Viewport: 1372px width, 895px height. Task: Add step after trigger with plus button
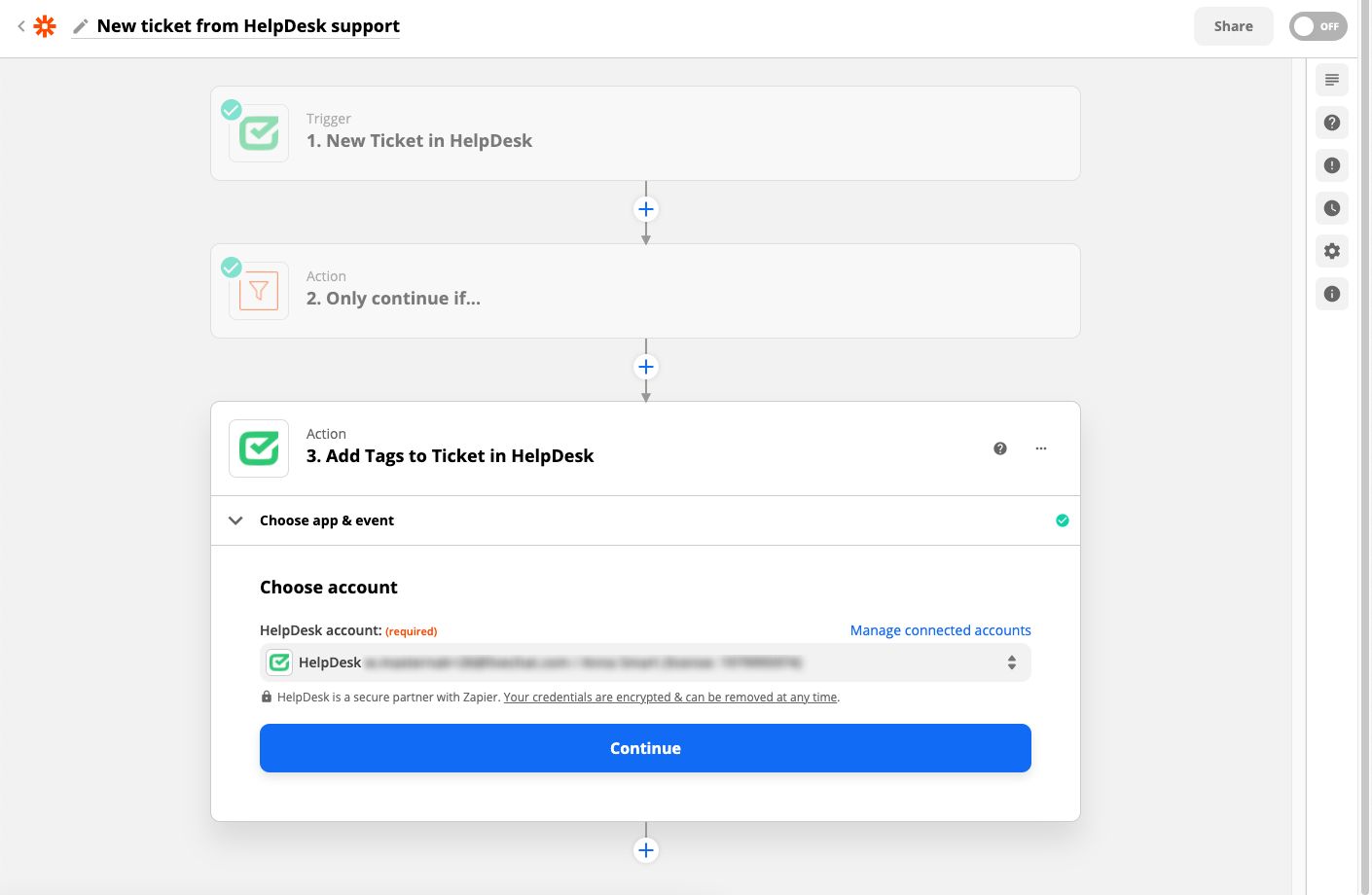pyautogui.click(x=645, y=209)
